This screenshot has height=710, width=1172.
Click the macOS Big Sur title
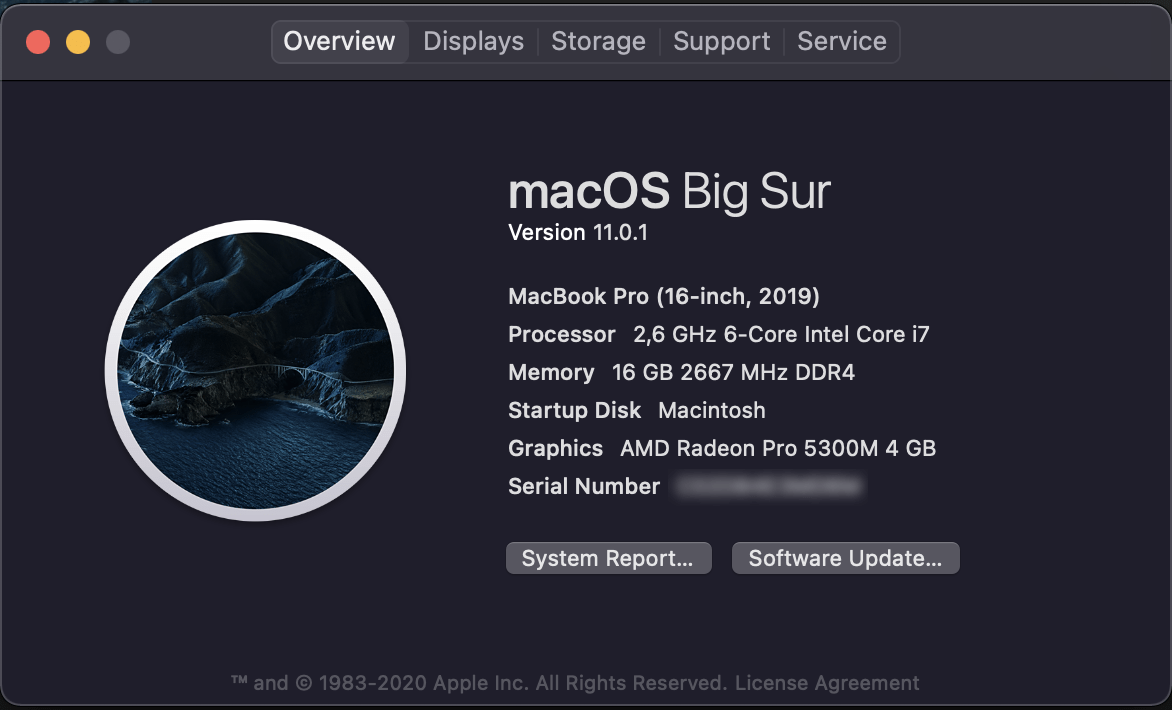pyautogui.click(x=669, y=191)
